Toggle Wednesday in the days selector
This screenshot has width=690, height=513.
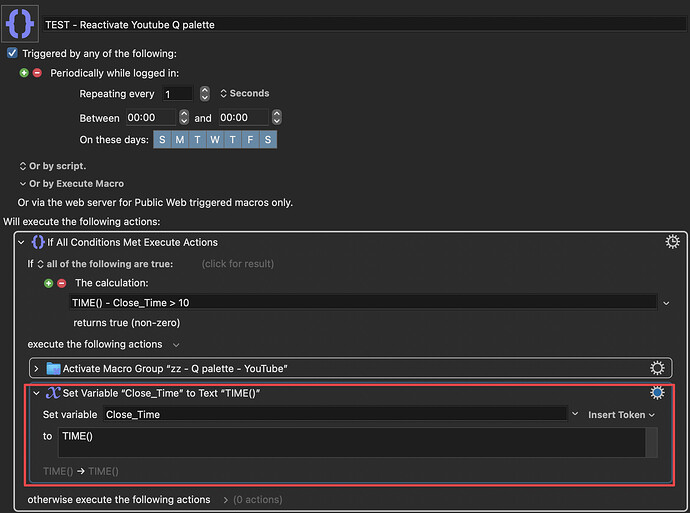pyautogui.click(x=215, y=140)
